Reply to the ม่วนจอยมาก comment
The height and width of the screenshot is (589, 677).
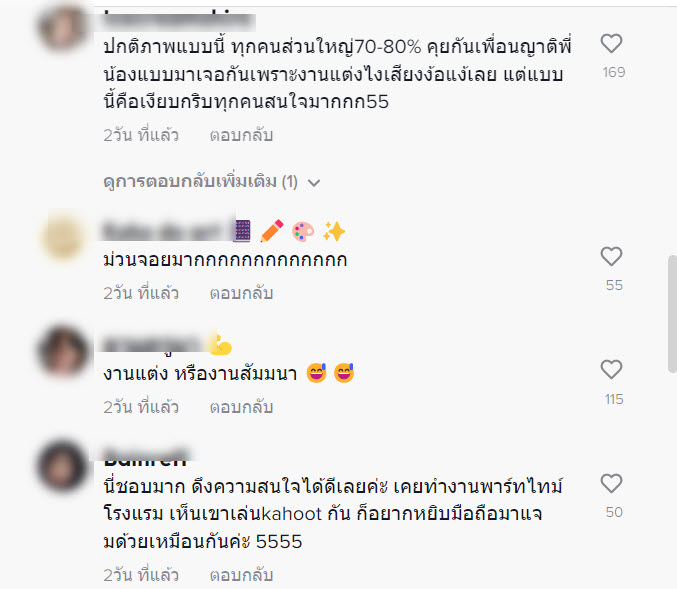(x=241, y=293)
